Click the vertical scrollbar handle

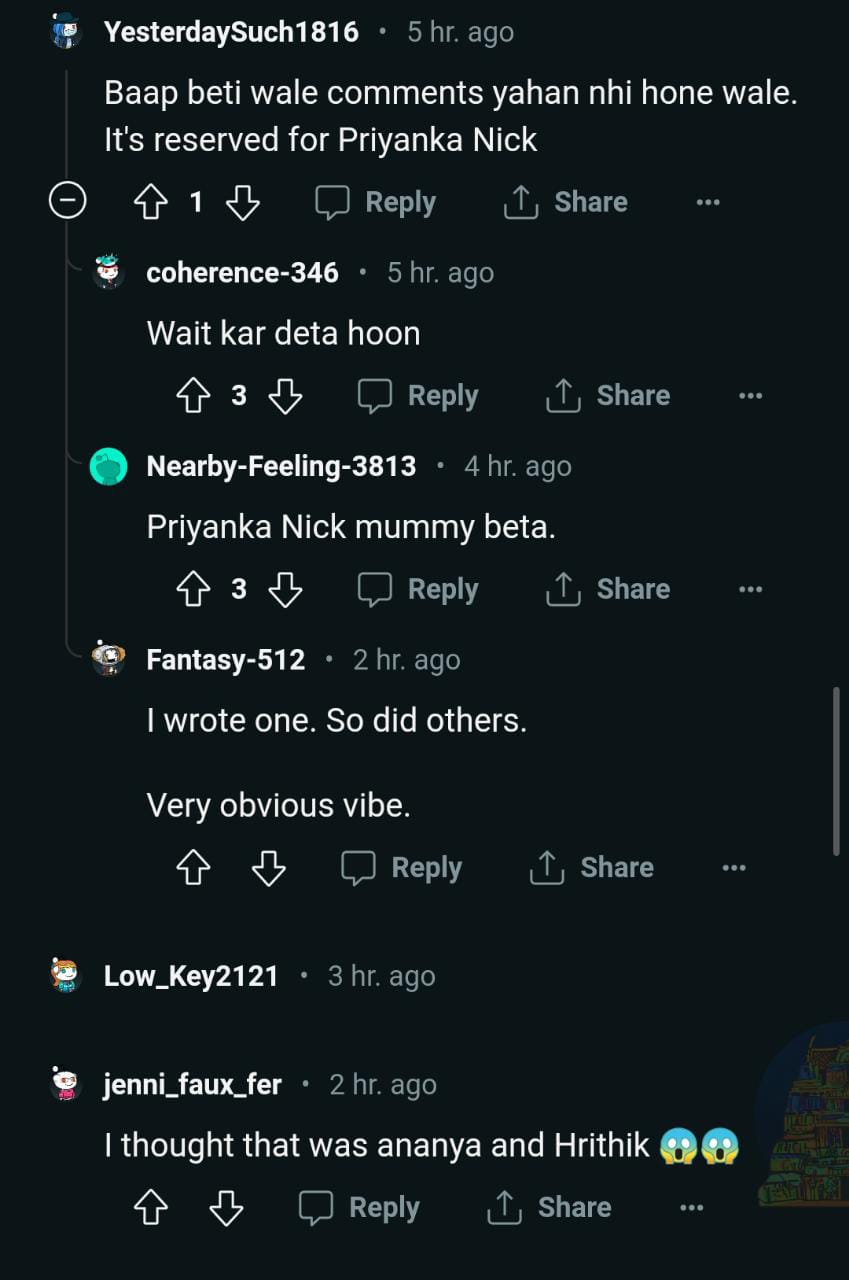[837, 770]
